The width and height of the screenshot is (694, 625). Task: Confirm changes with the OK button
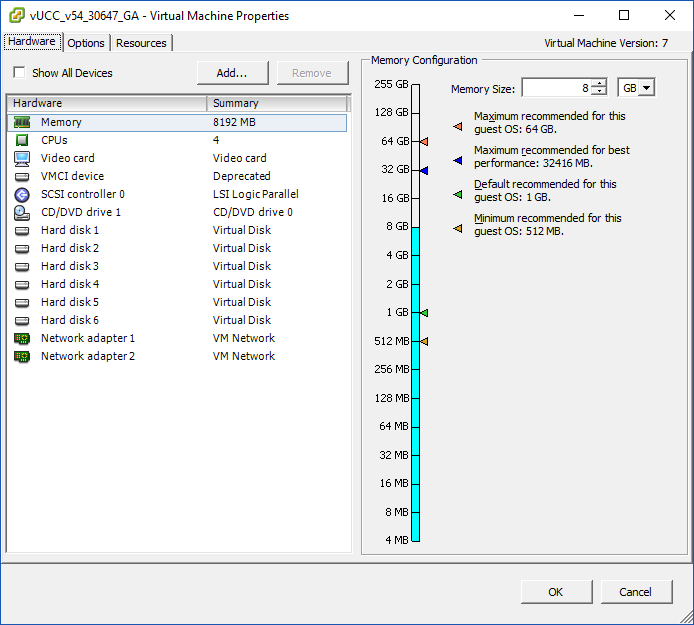tap(556, 592)
